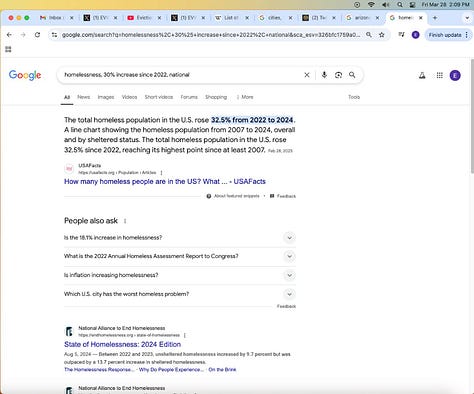The width and height of the screenshot is (474, 394).
Task: Expand 'Is the 18.1% increase in homelessness?'
Action: 180,238
